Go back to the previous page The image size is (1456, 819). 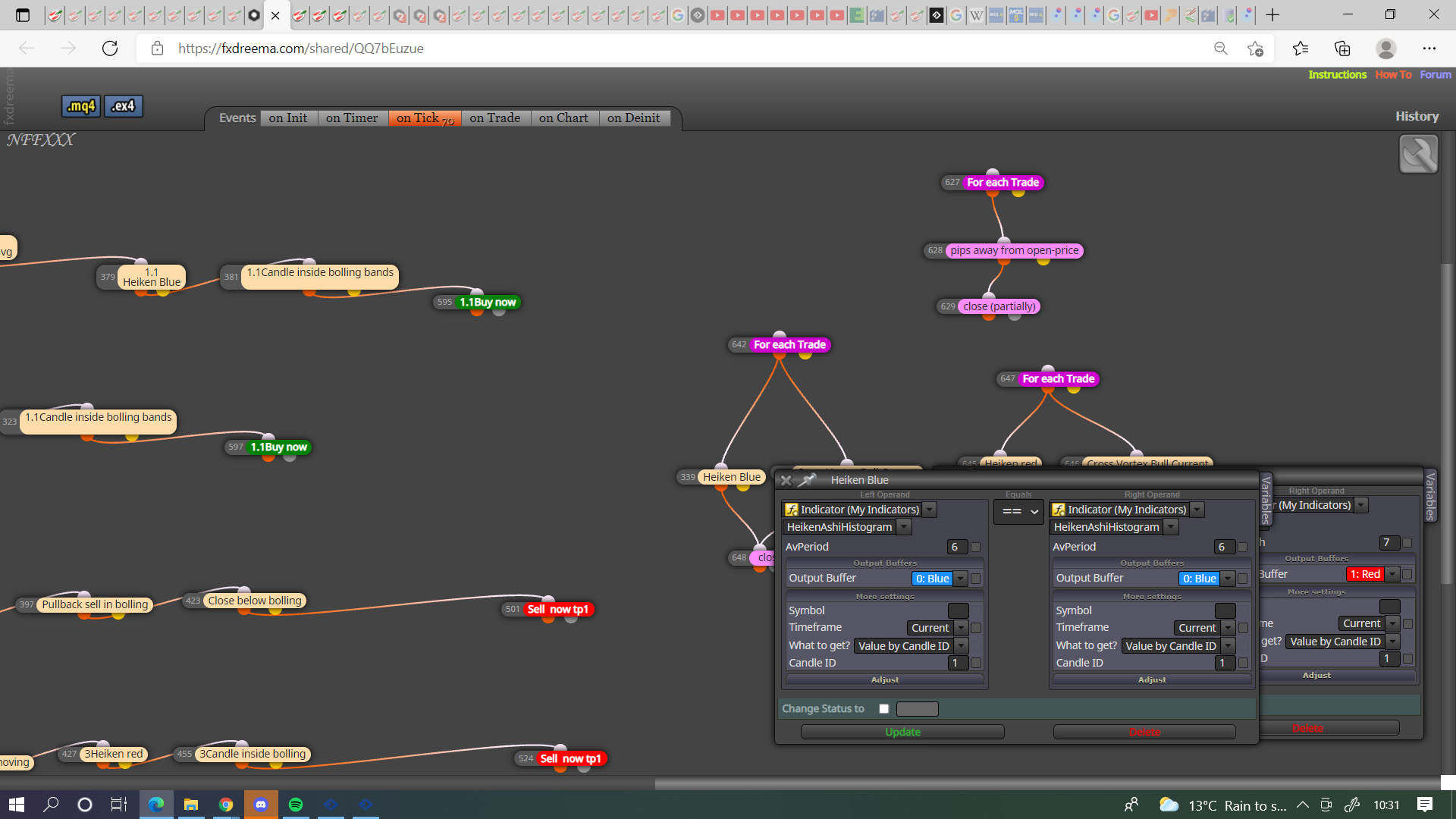tap(27, 49)
